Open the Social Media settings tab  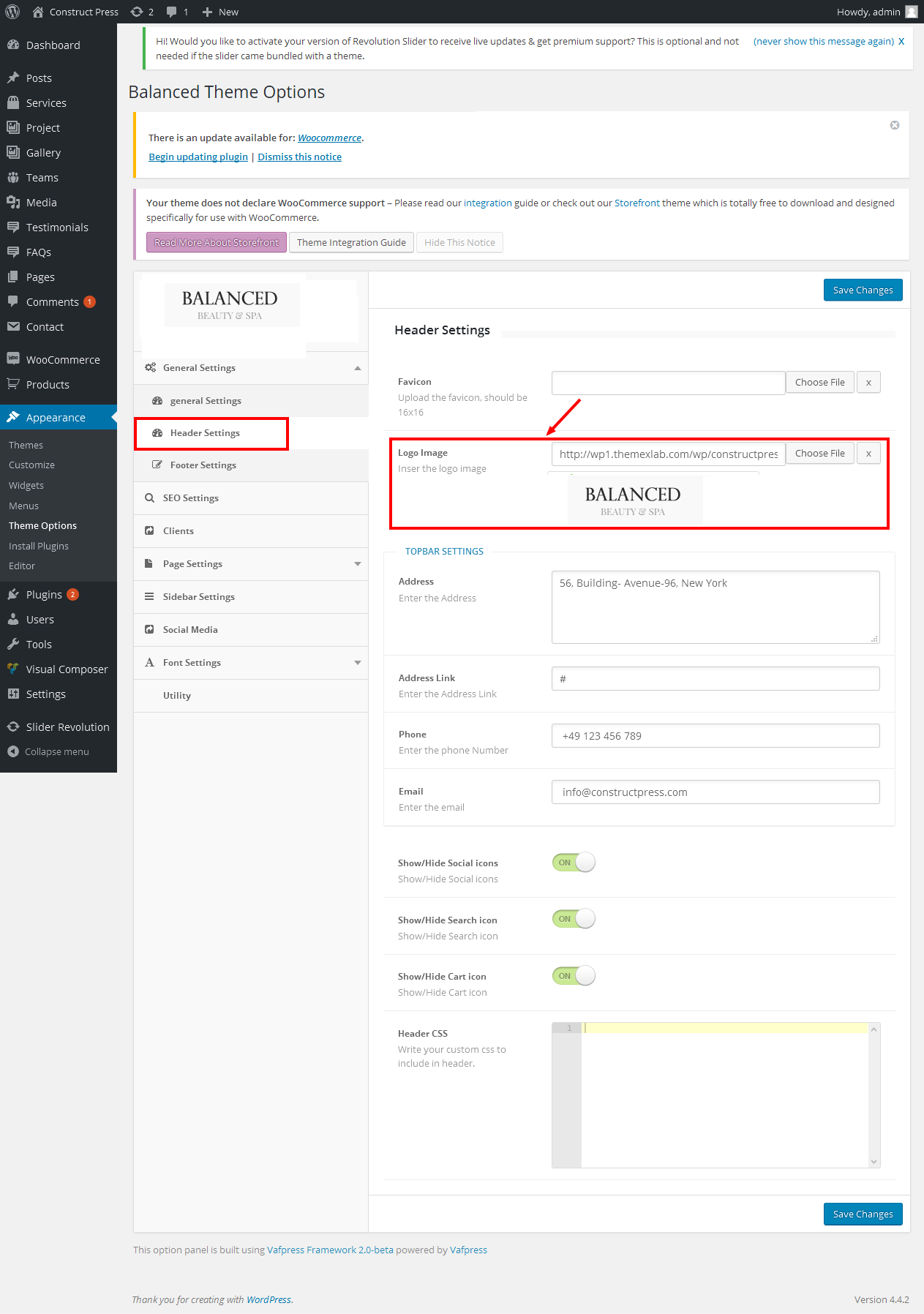(190, 630)
